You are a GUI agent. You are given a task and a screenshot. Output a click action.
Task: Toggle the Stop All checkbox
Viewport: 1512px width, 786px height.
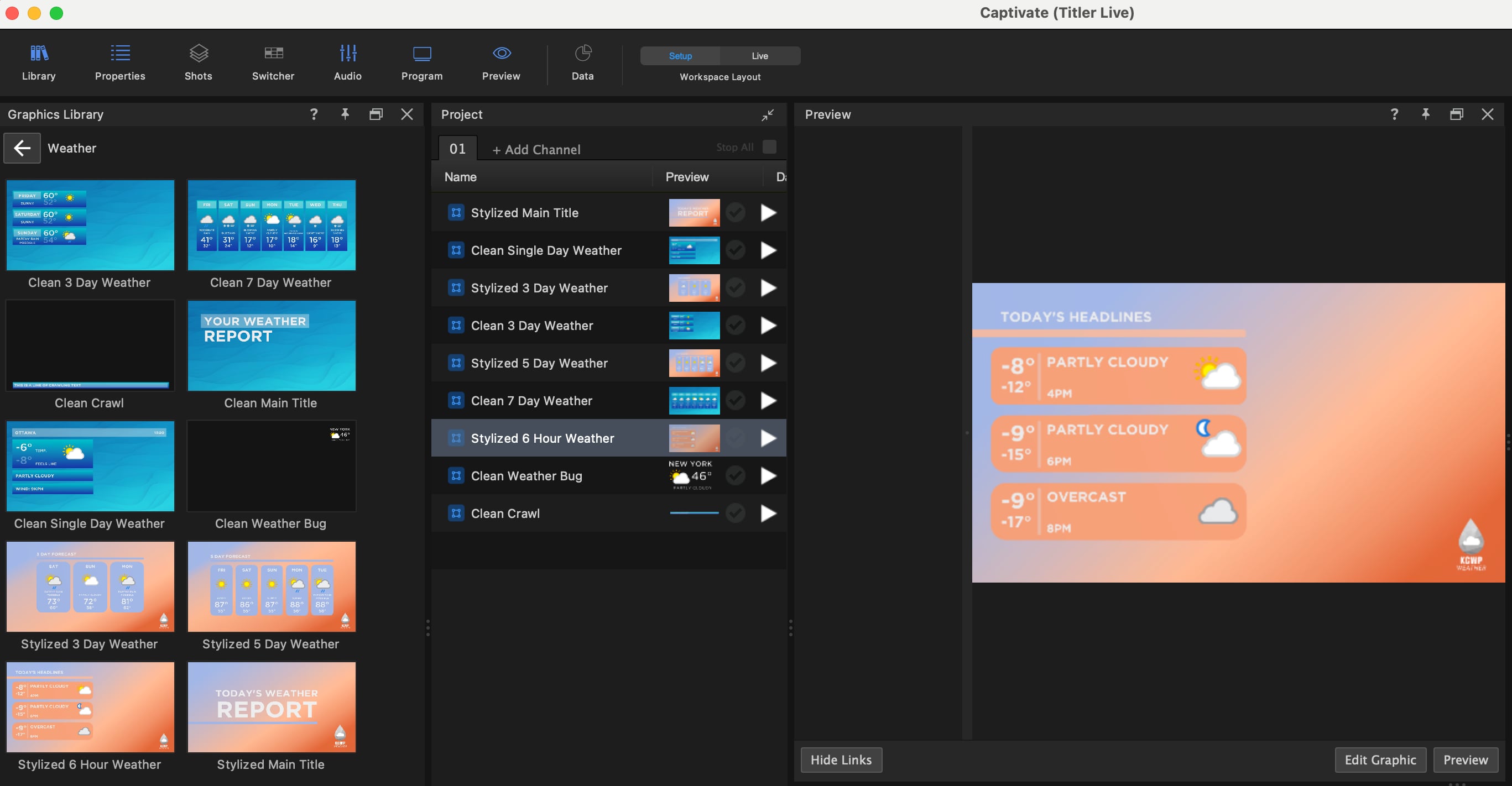point(769,146)
